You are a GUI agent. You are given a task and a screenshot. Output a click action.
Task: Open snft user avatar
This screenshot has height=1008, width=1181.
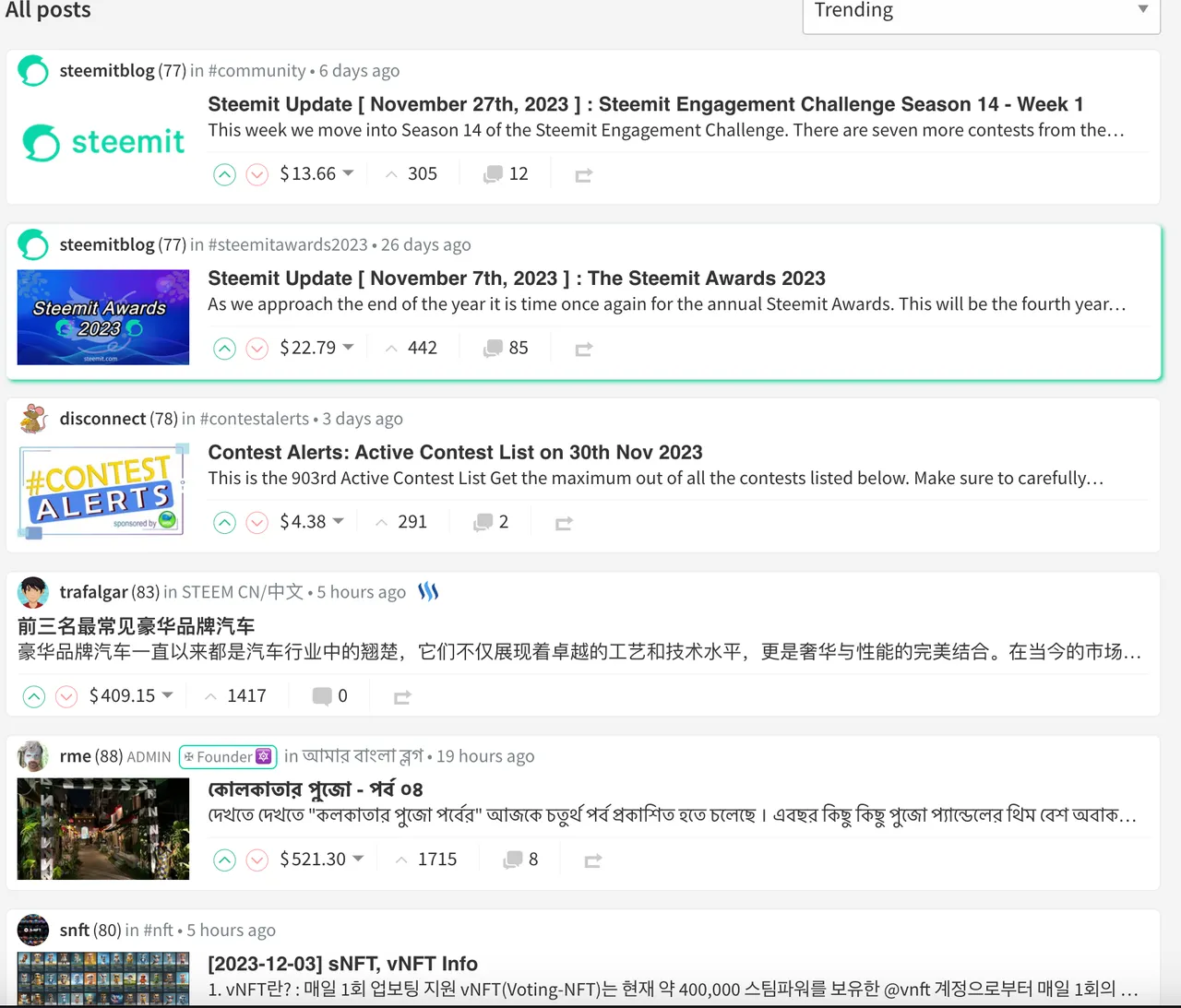pyautogui.click(x=33, y=931)
